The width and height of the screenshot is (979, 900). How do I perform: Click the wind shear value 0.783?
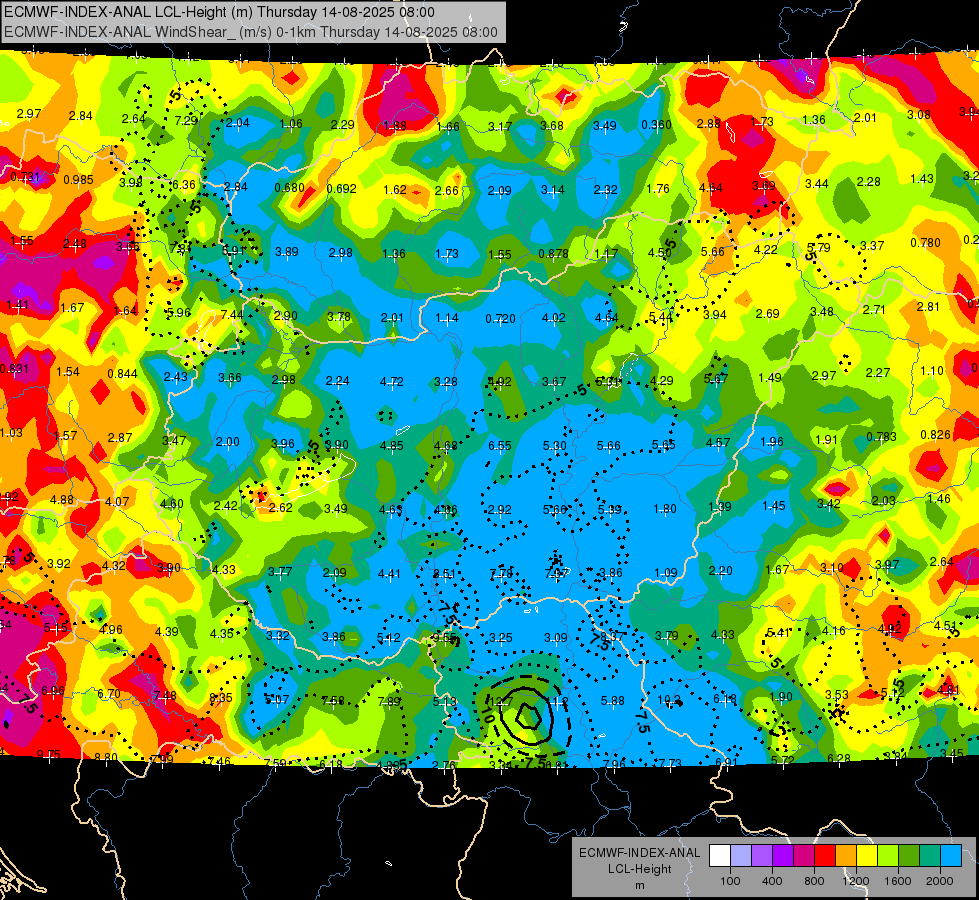(882, 437)
